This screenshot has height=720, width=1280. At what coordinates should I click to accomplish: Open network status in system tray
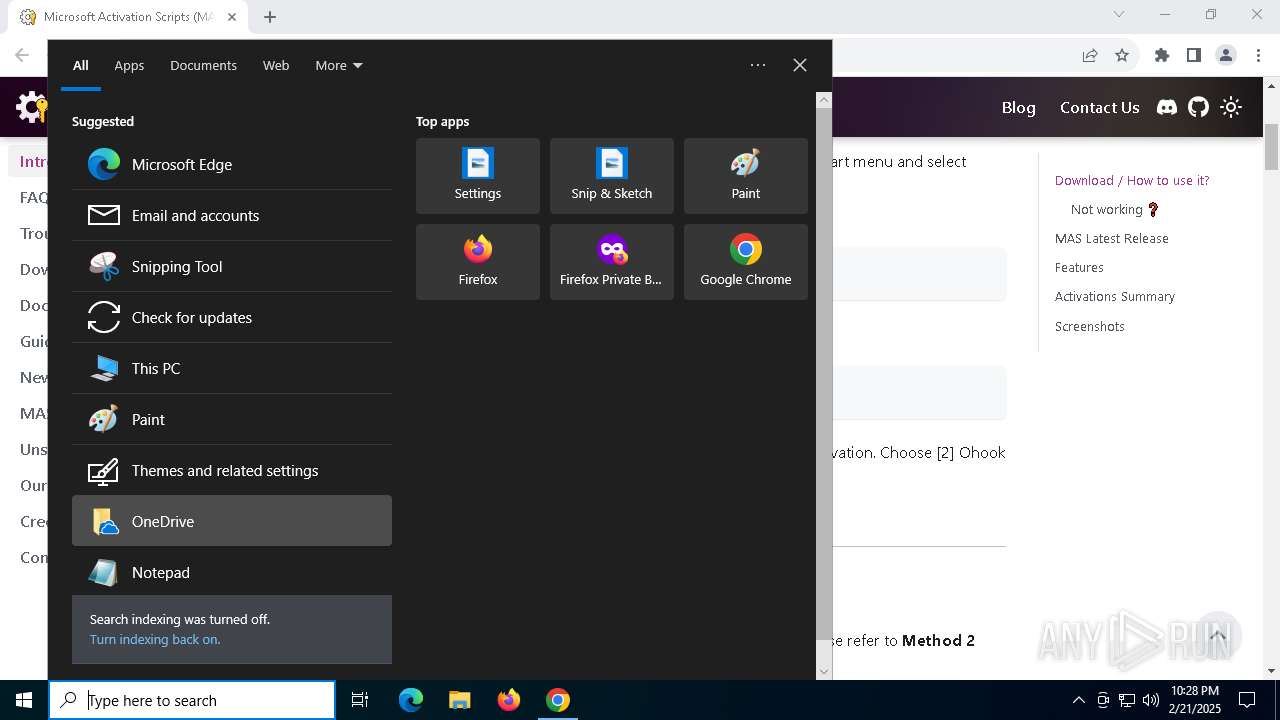click(x=1127, y=700)
